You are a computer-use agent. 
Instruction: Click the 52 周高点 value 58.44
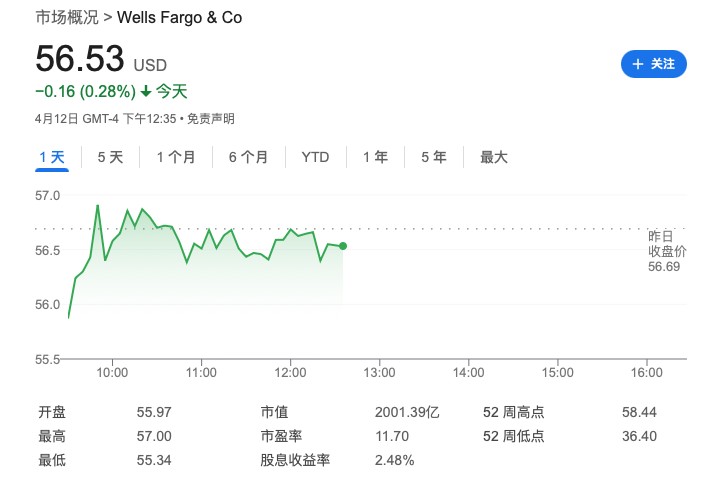click(639, 412)
